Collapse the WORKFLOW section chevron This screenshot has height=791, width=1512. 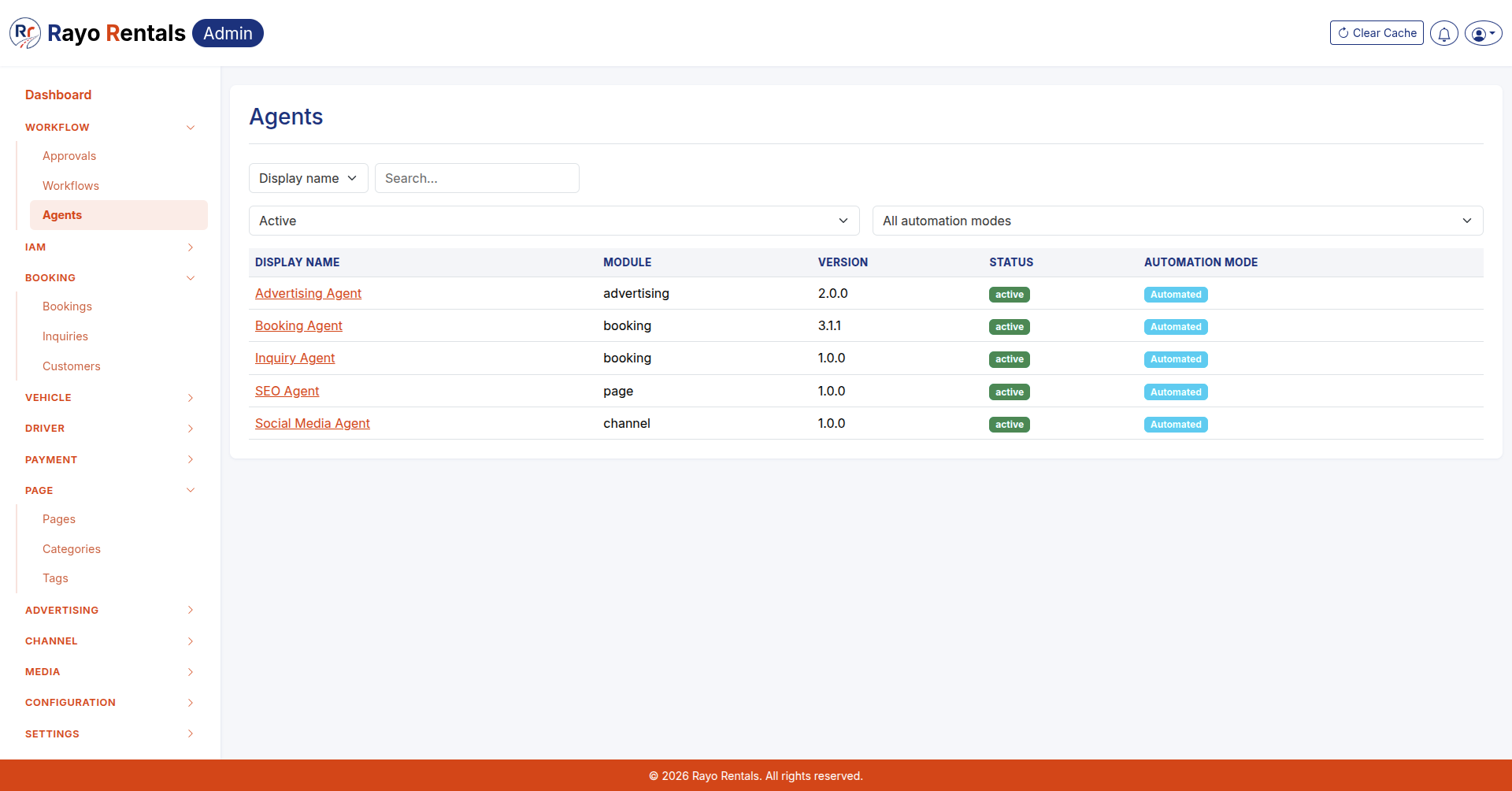(x=190, y=128)
